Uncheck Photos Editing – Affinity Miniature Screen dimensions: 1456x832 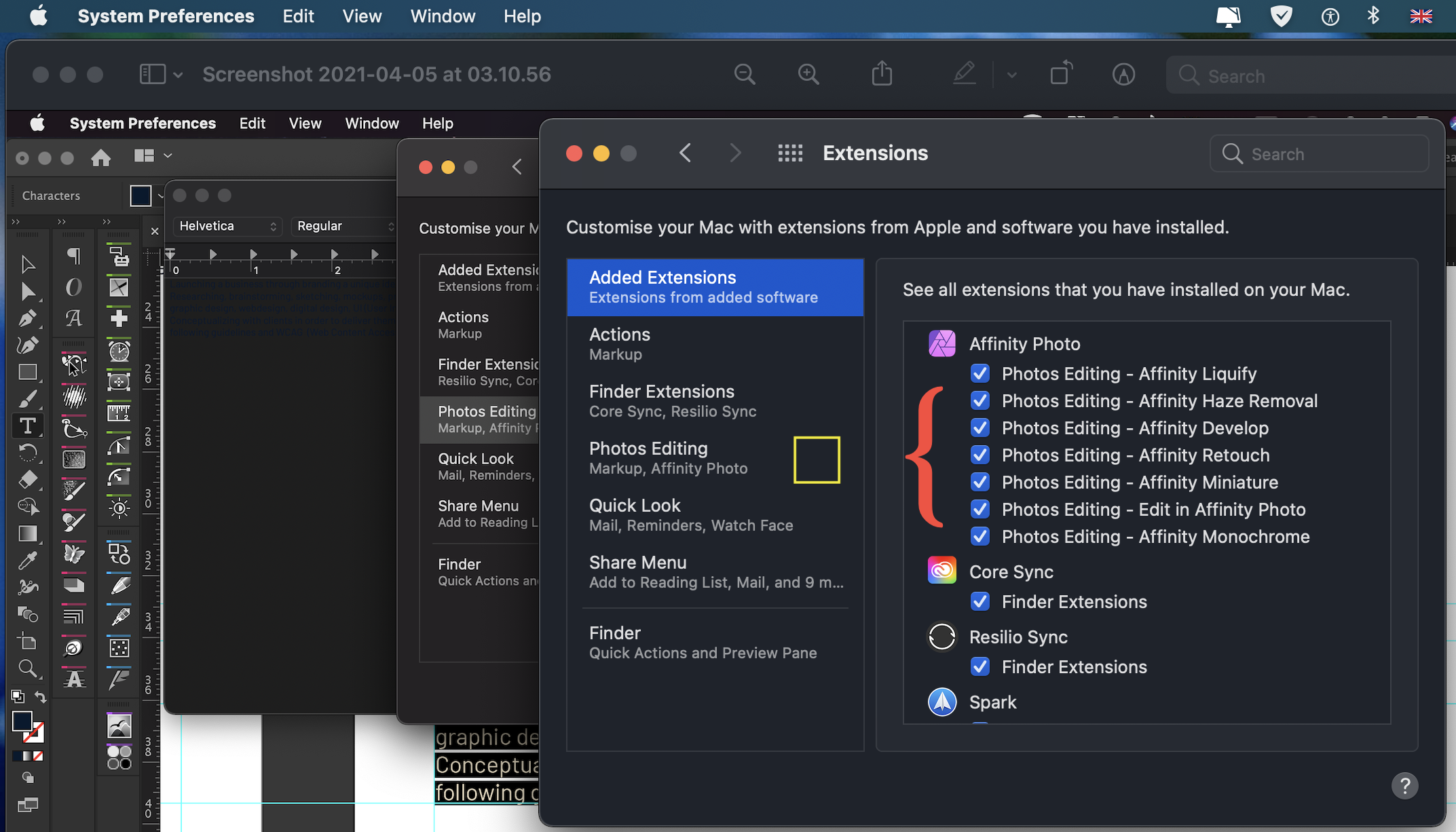979,482
